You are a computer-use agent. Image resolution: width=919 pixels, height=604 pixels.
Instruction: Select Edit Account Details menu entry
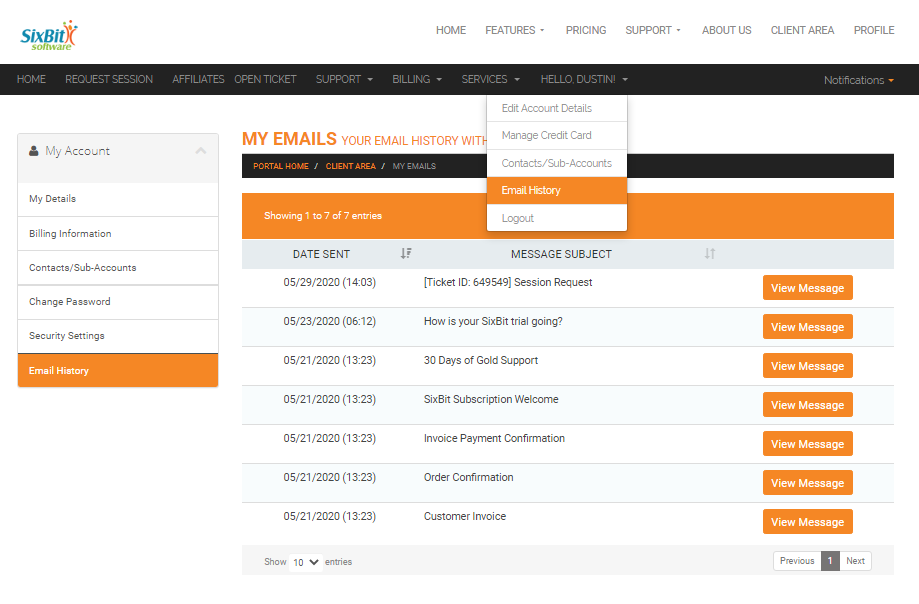click(x=546, y=108)
